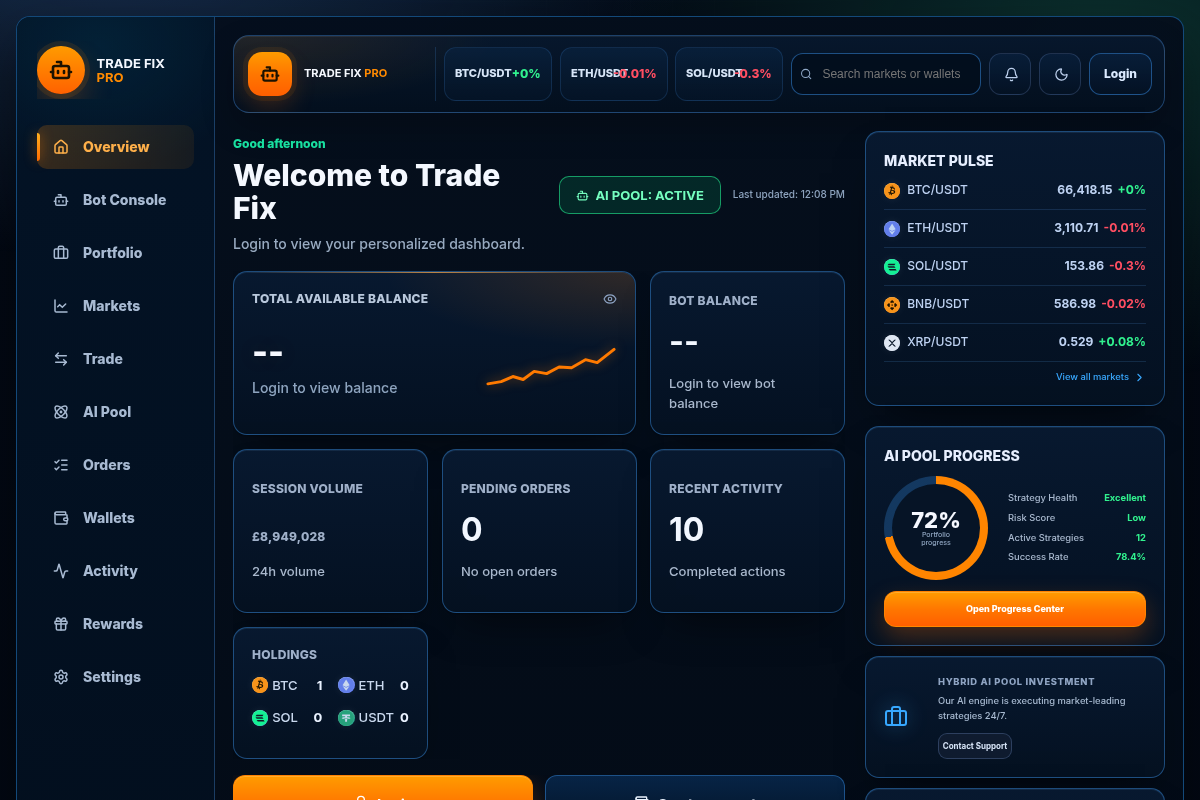Click the Markets chart icon
Image resolution: width=1200 pixels, height=800 pixels.
61,306
